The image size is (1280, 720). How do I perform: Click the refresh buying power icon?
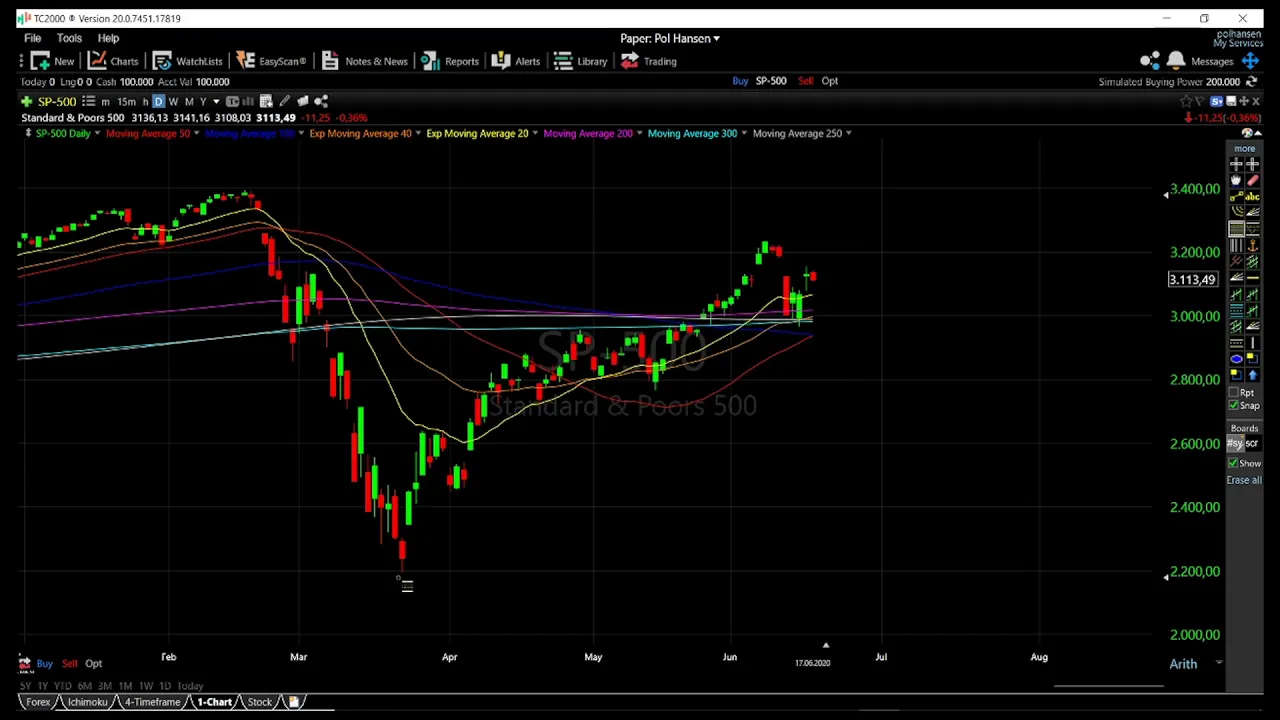point(1251,81)
